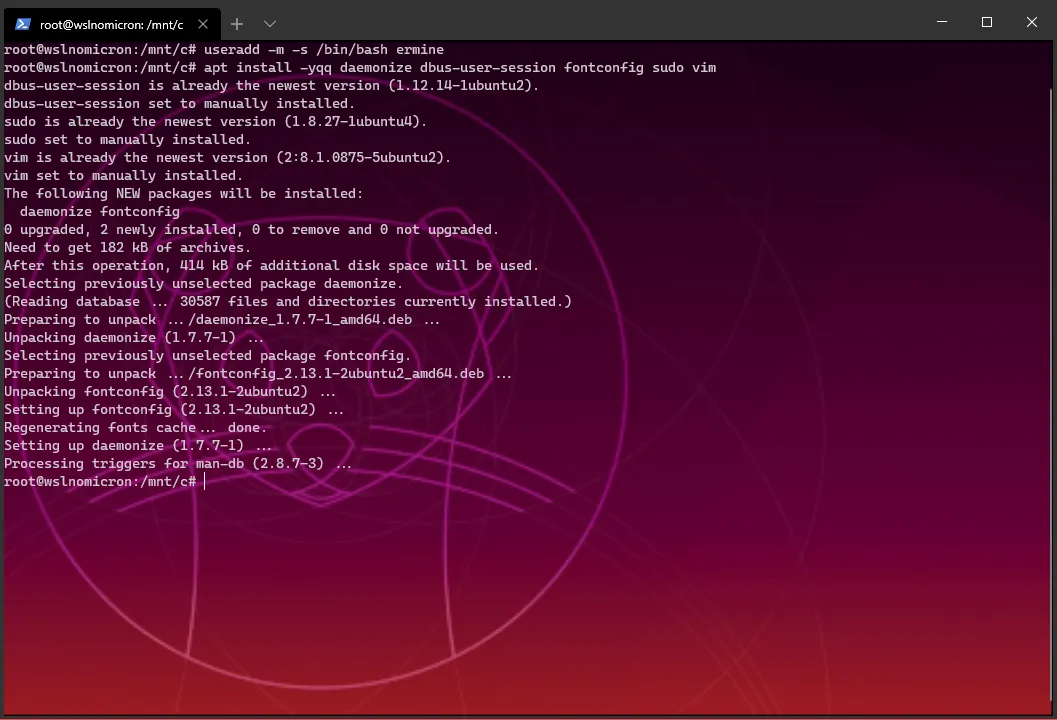Click the 'Regenerating fonts cache... done.' line
The image size is (1057, 720).
(x=136, y=427)
